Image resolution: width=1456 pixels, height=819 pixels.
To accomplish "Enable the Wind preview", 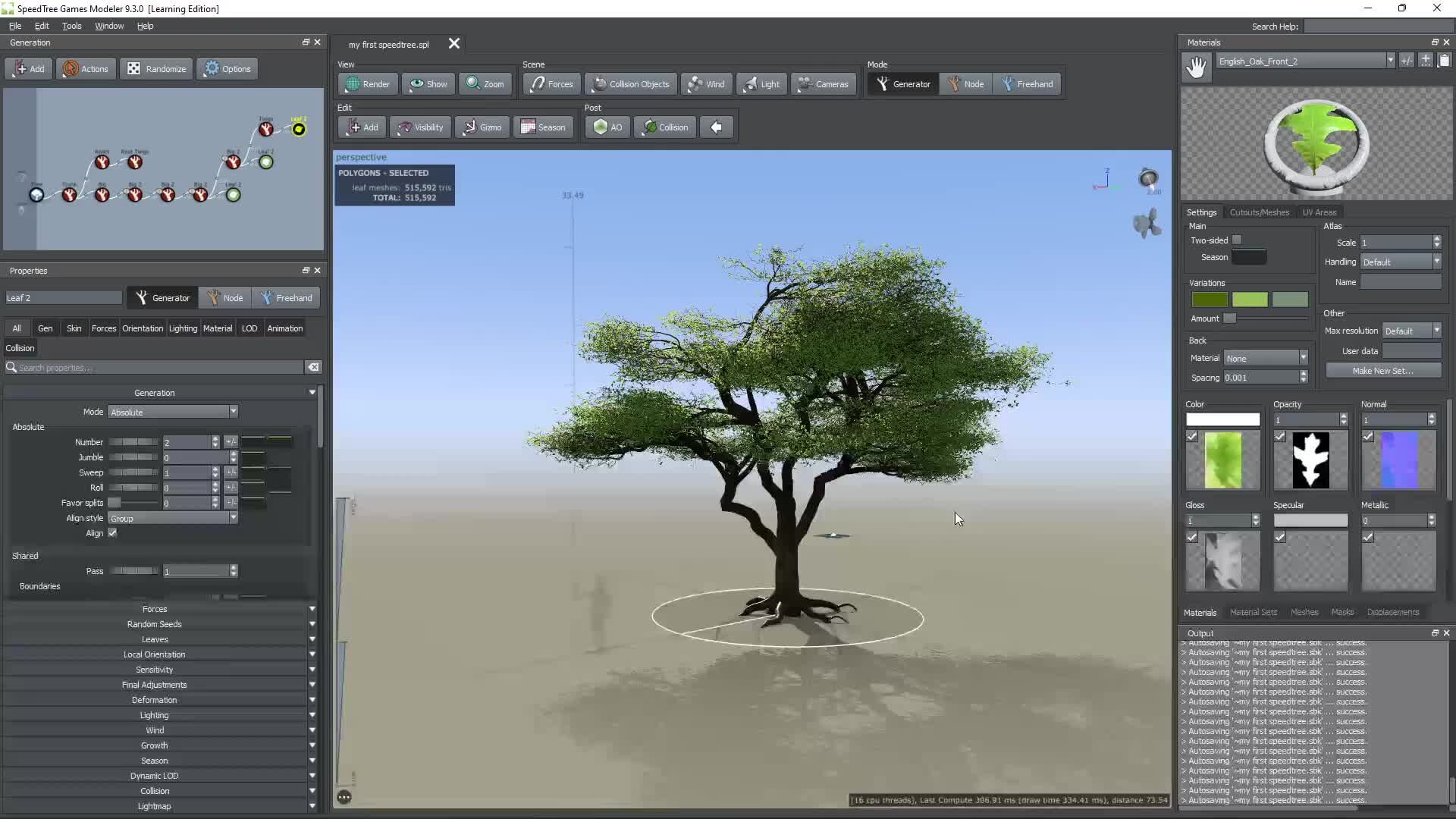I will (707, 83).
